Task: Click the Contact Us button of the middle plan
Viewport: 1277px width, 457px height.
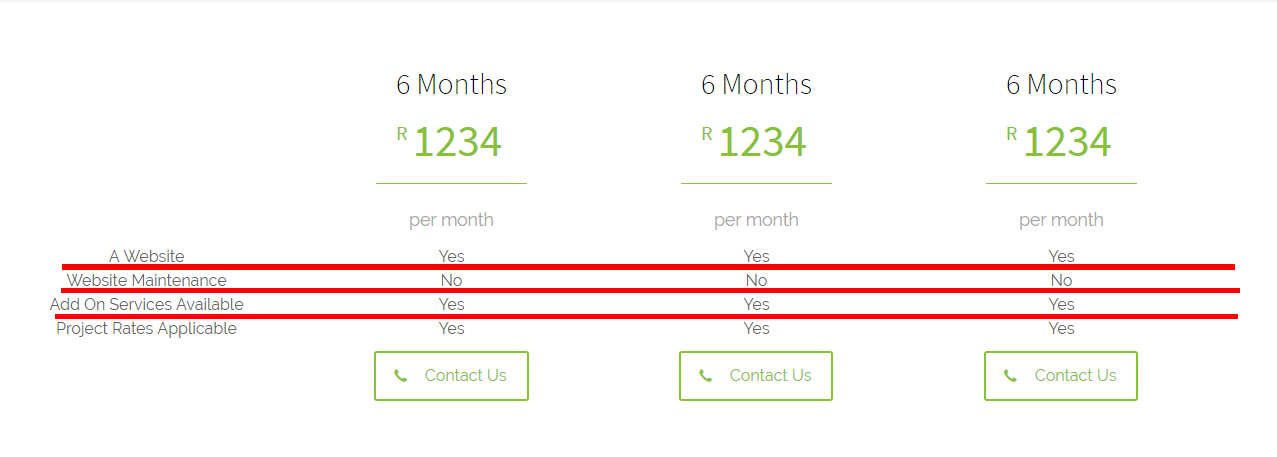Action: tap(756, 376)
